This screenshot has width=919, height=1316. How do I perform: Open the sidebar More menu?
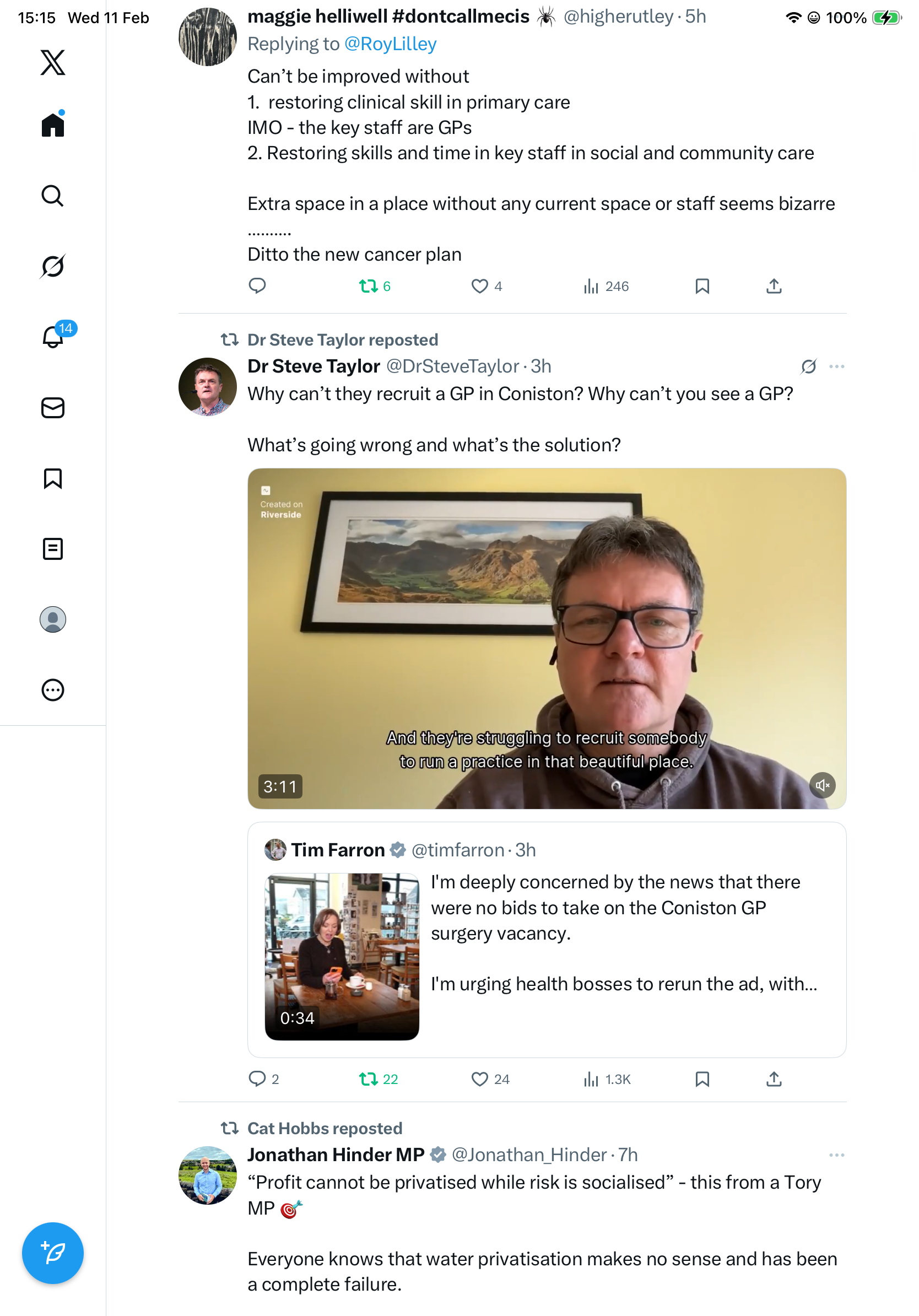(x=53, y=690)
